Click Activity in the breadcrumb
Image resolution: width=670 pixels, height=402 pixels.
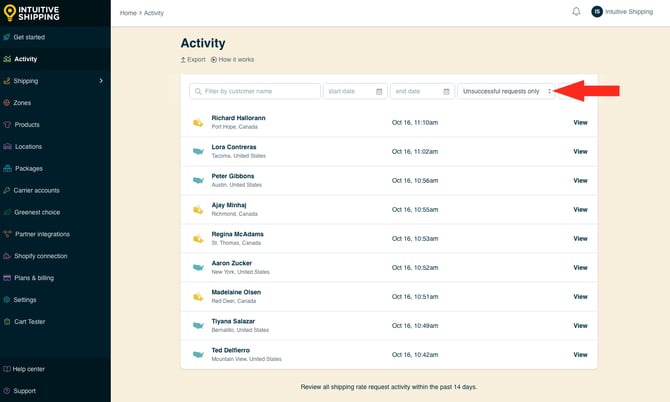[154, 13]
